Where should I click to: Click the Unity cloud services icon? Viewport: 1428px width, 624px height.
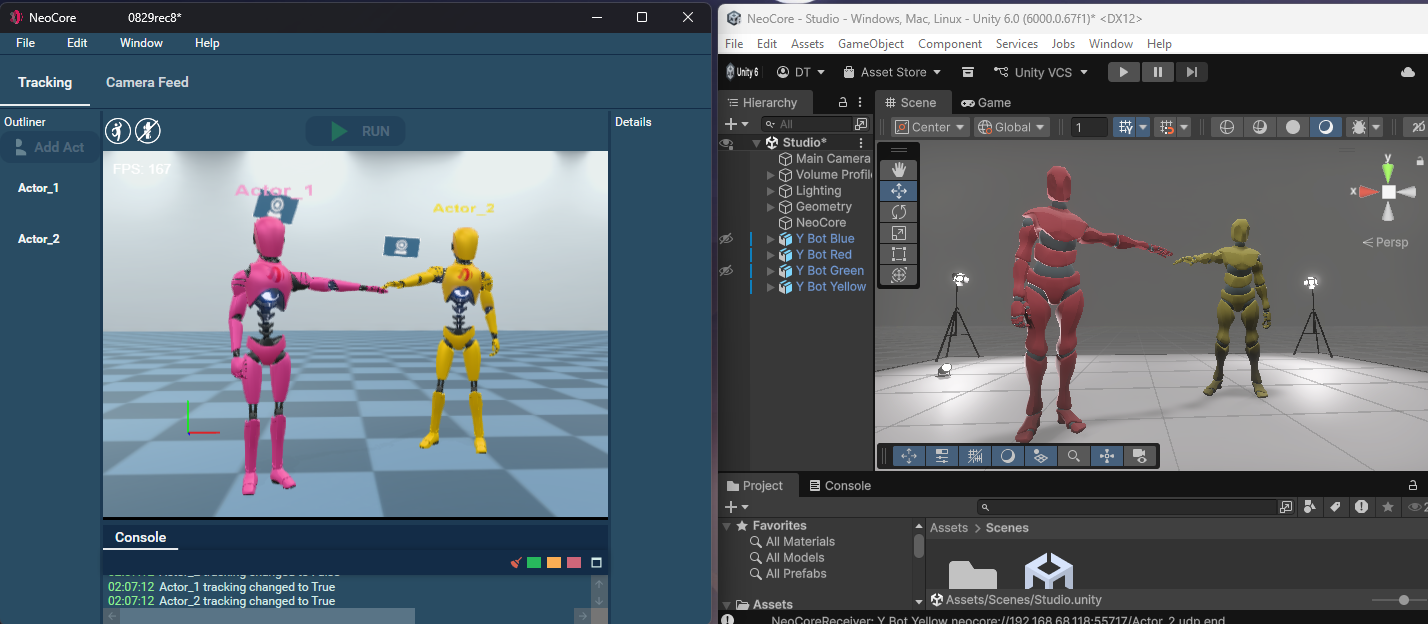(x=1408, y=72)
